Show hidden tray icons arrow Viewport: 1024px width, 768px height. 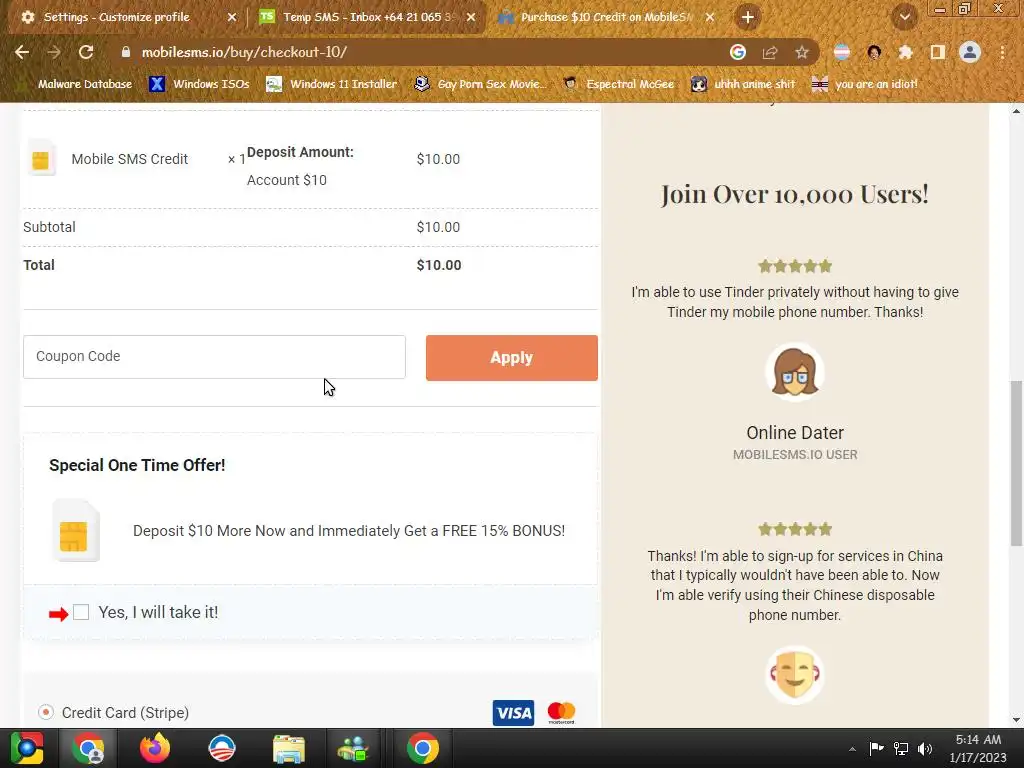(x=852, y=749)
